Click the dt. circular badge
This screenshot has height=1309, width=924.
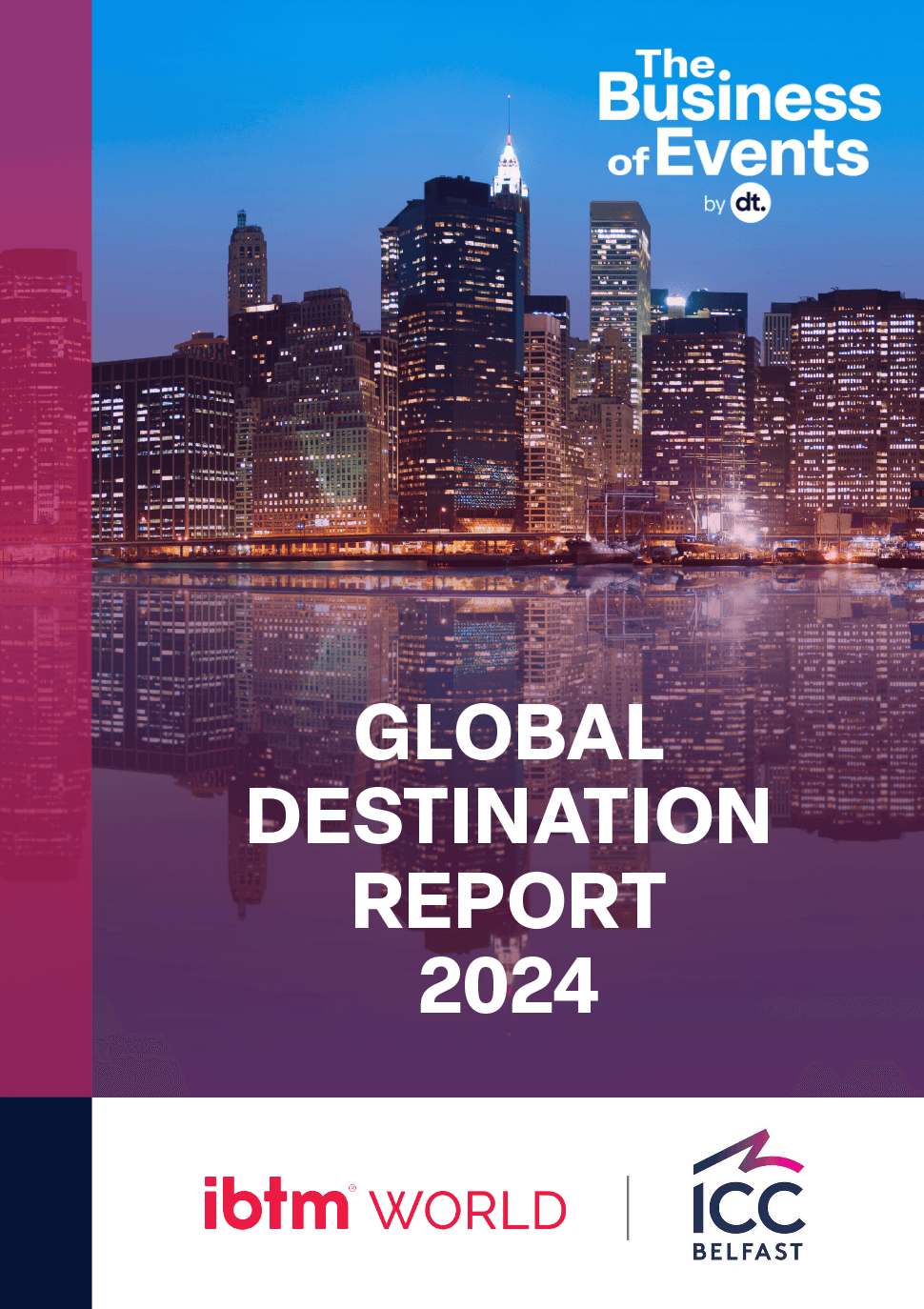tap(750, 203)
